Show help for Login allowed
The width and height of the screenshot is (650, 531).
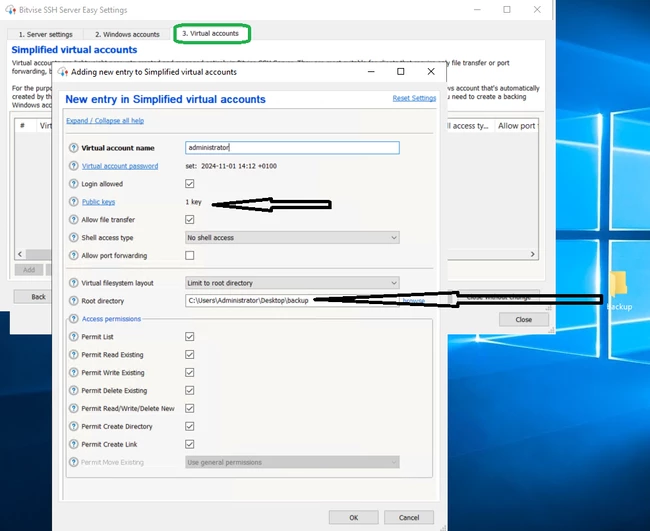pos(73,184)
